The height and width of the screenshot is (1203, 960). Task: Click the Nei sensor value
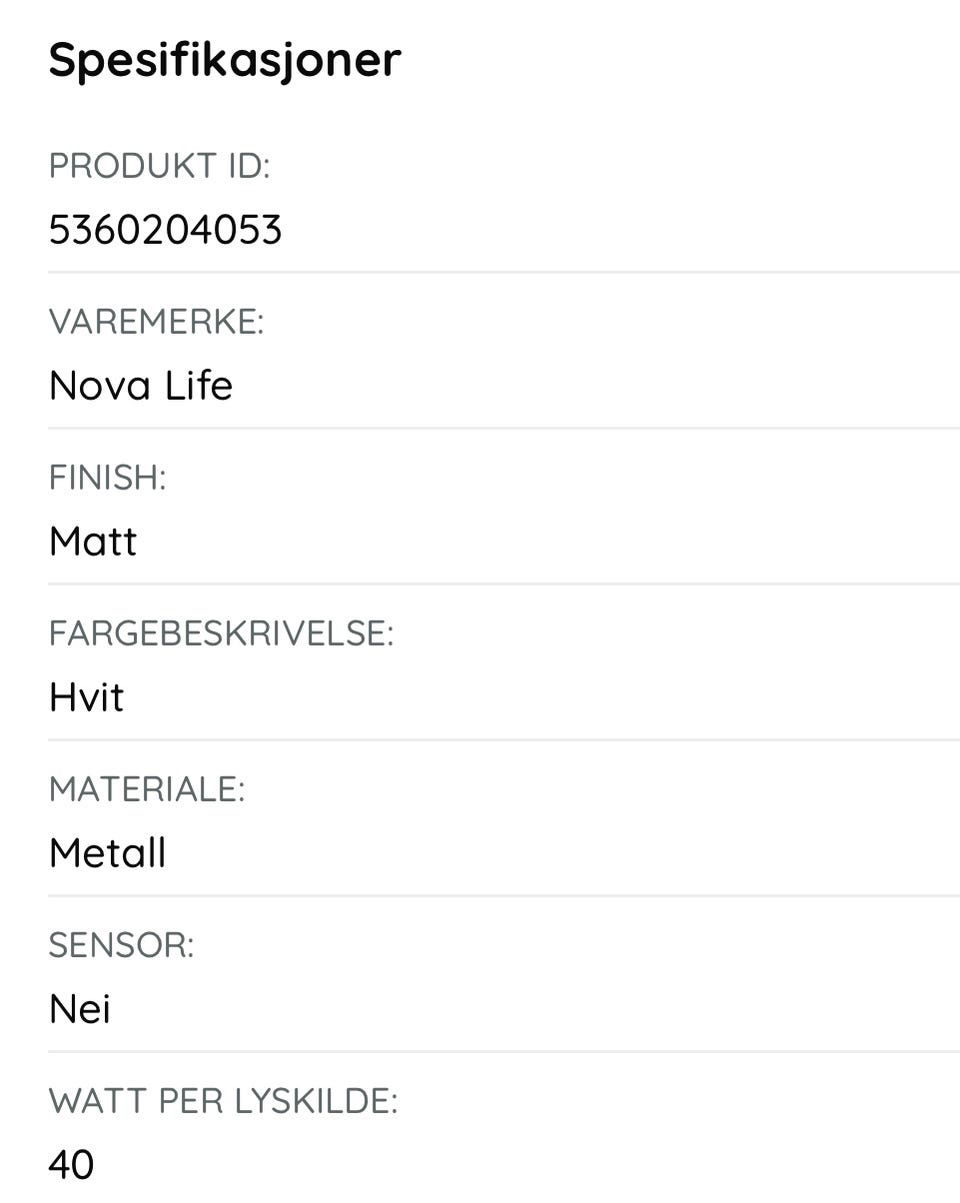(79, 1010)
